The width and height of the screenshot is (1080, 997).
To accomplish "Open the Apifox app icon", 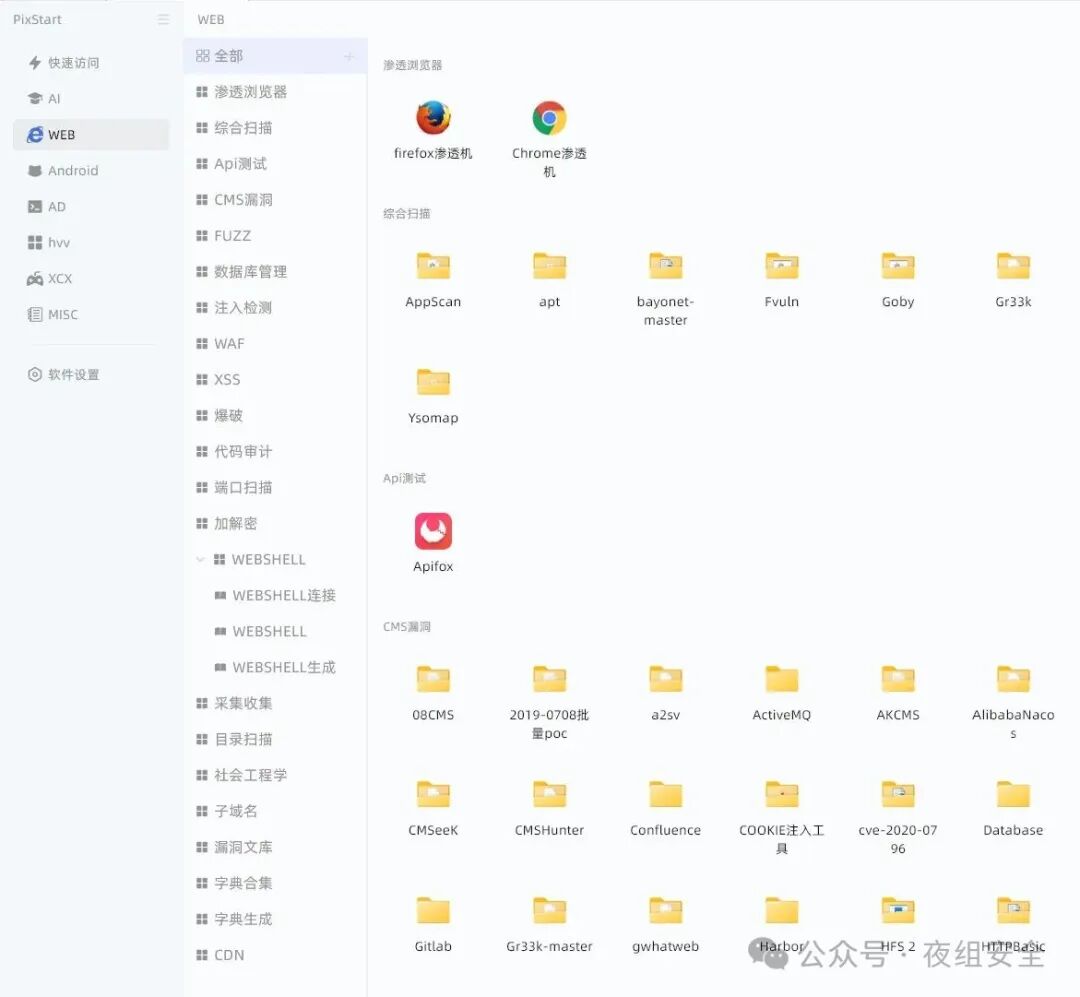I will click(433, 531).
